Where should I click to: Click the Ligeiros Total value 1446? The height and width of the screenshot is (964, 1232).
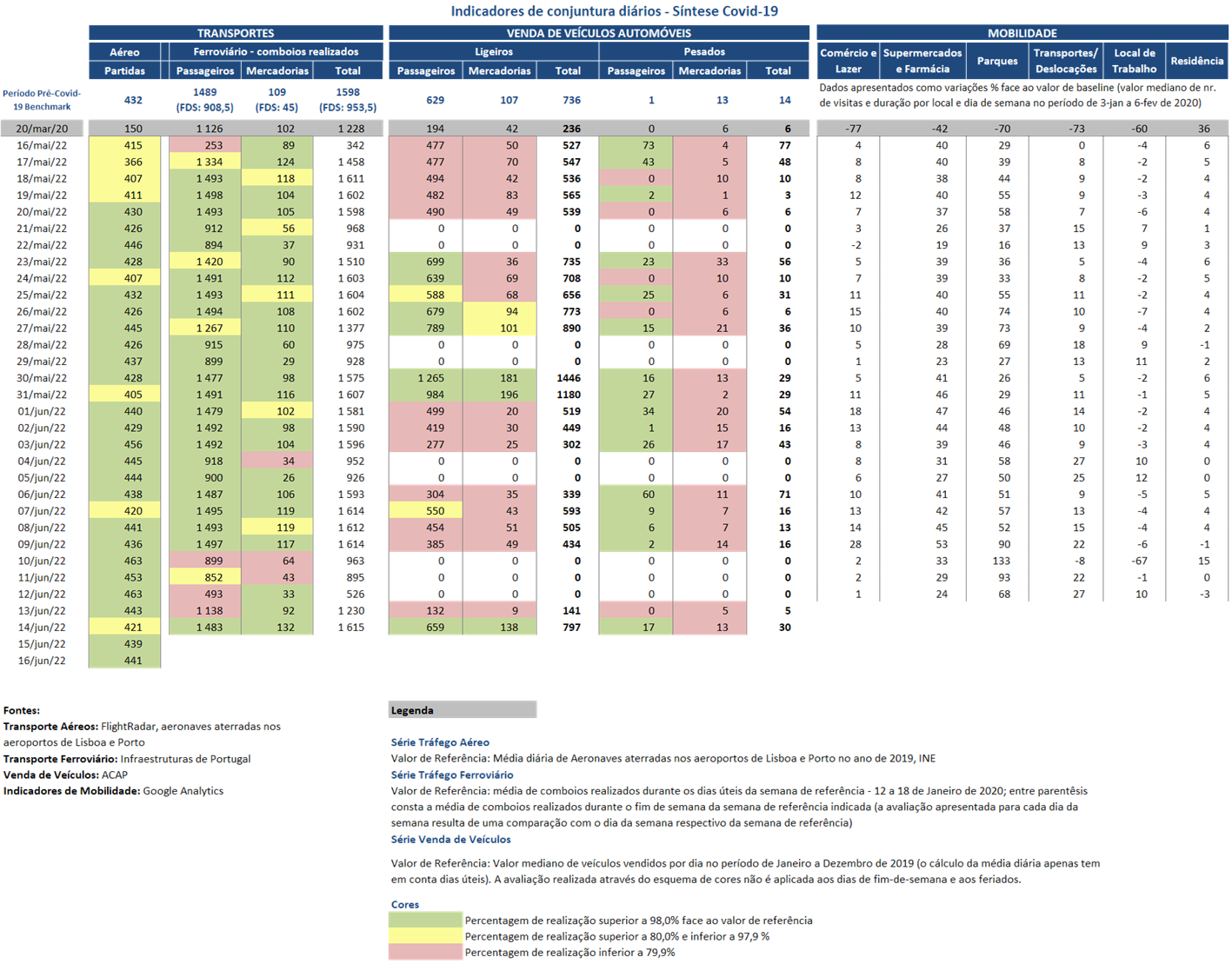click(x=569, y=378)
